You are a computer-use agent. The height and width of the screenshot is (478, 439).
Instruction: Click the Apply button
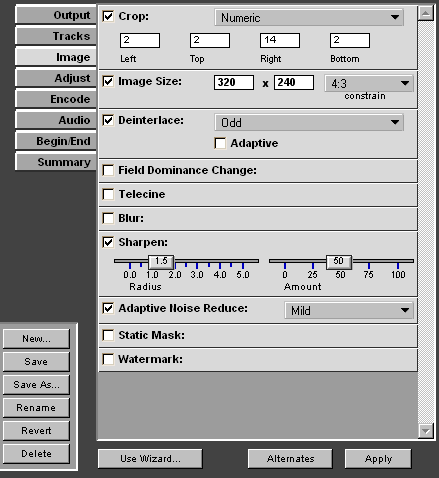point(378,459)
